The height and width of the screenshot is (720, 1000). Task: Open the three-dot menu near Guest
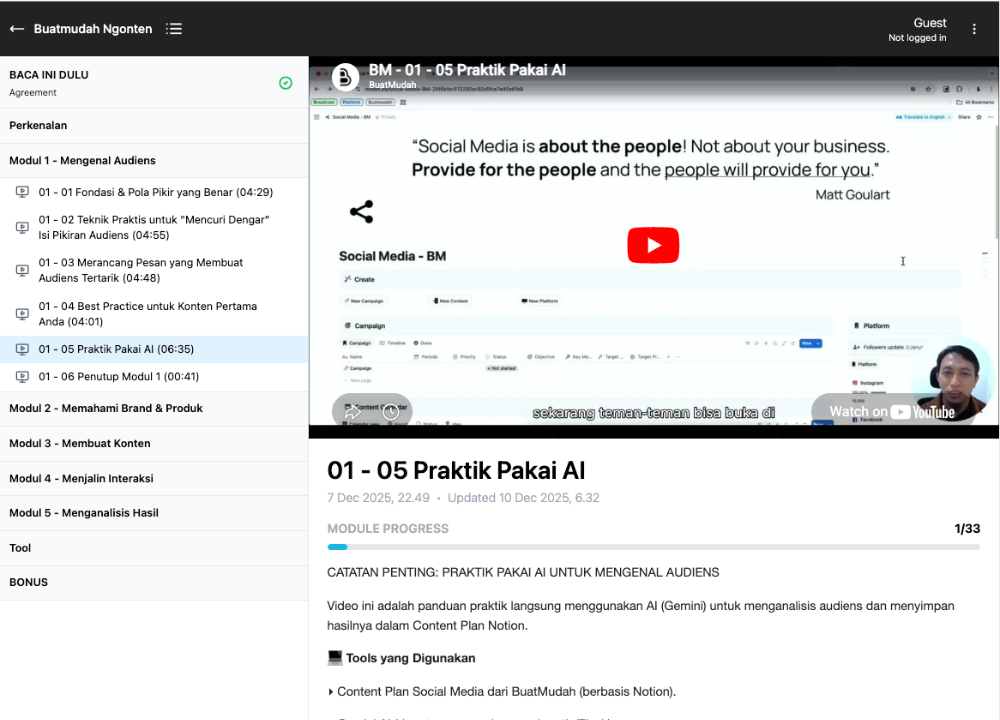click(974, 29)
